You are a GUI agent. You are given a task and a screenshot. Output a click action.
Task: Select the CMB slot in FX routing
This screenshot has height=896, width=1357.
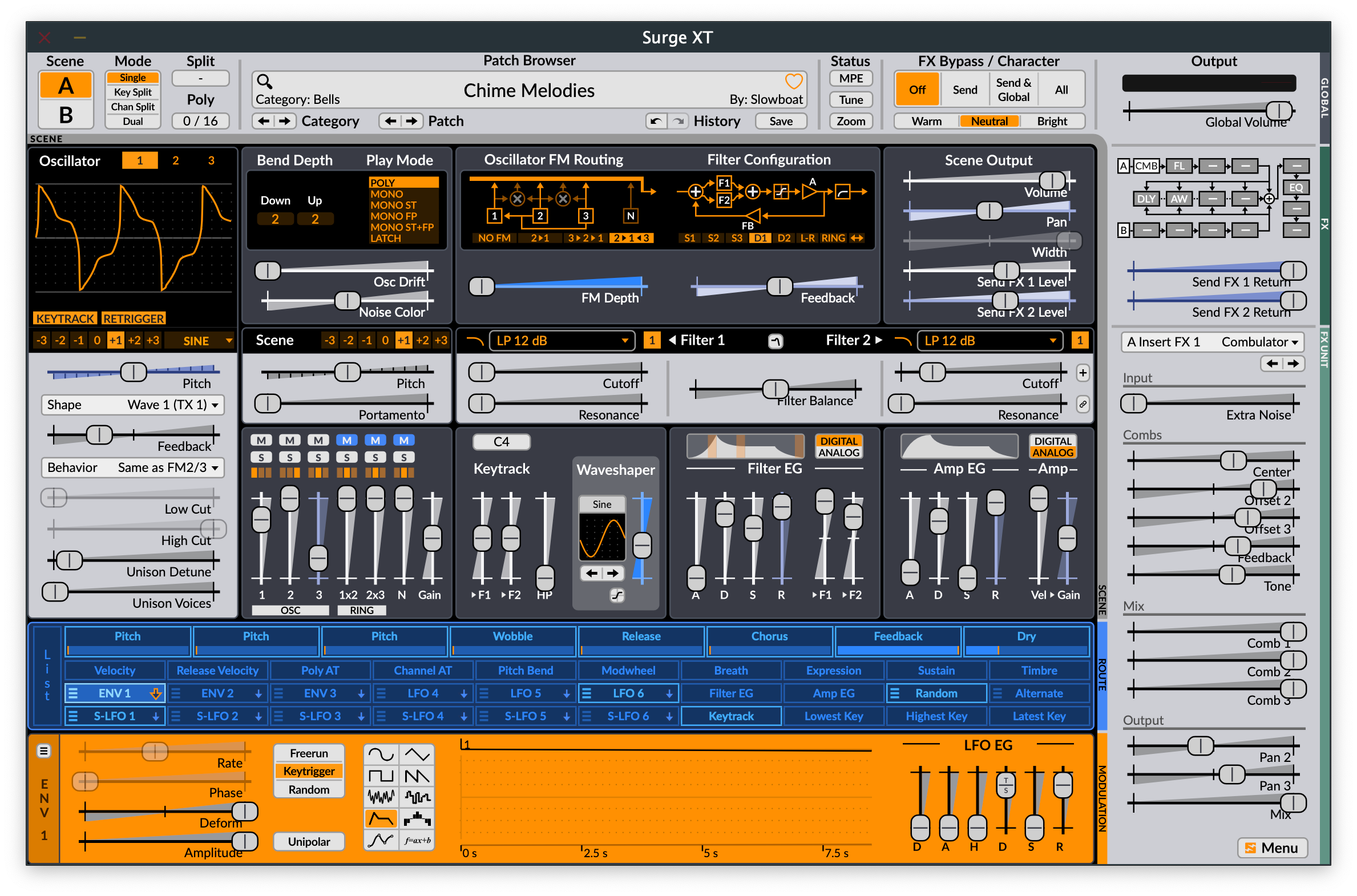tap(1146, 166)
